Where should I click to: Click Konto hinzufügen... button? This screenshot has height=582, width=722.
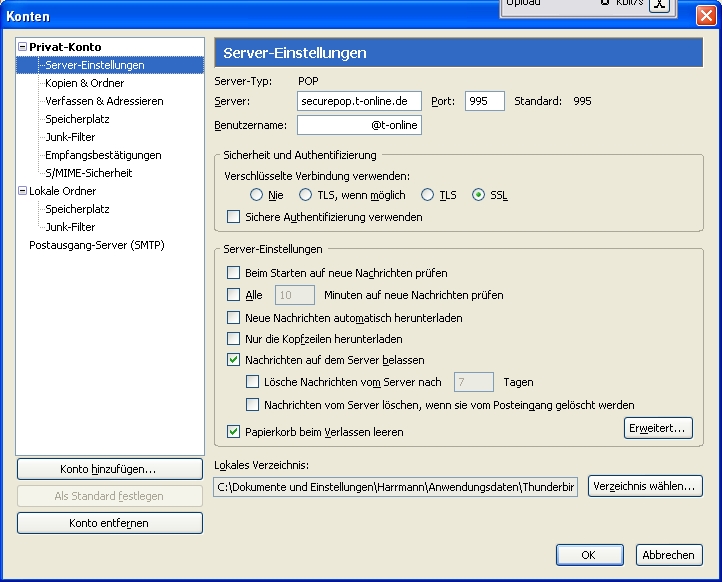pyautogui.click(x=109, y=469)
